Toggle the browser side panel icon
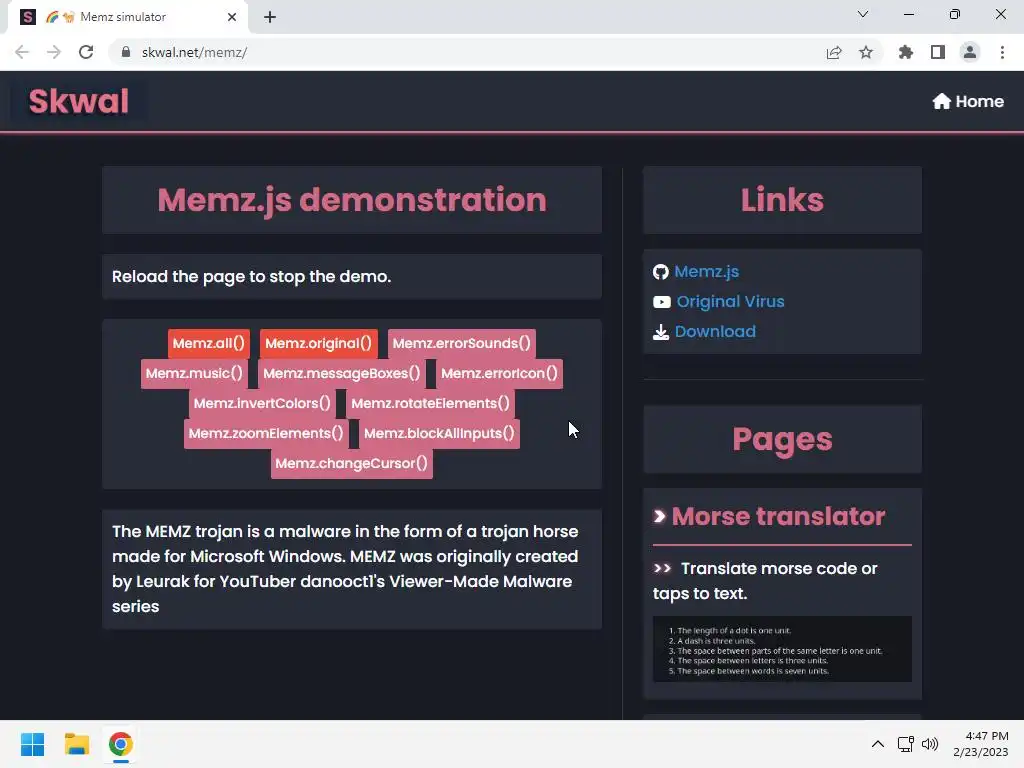This screenshot has height=768, width=1024. (x=938, y=52)
